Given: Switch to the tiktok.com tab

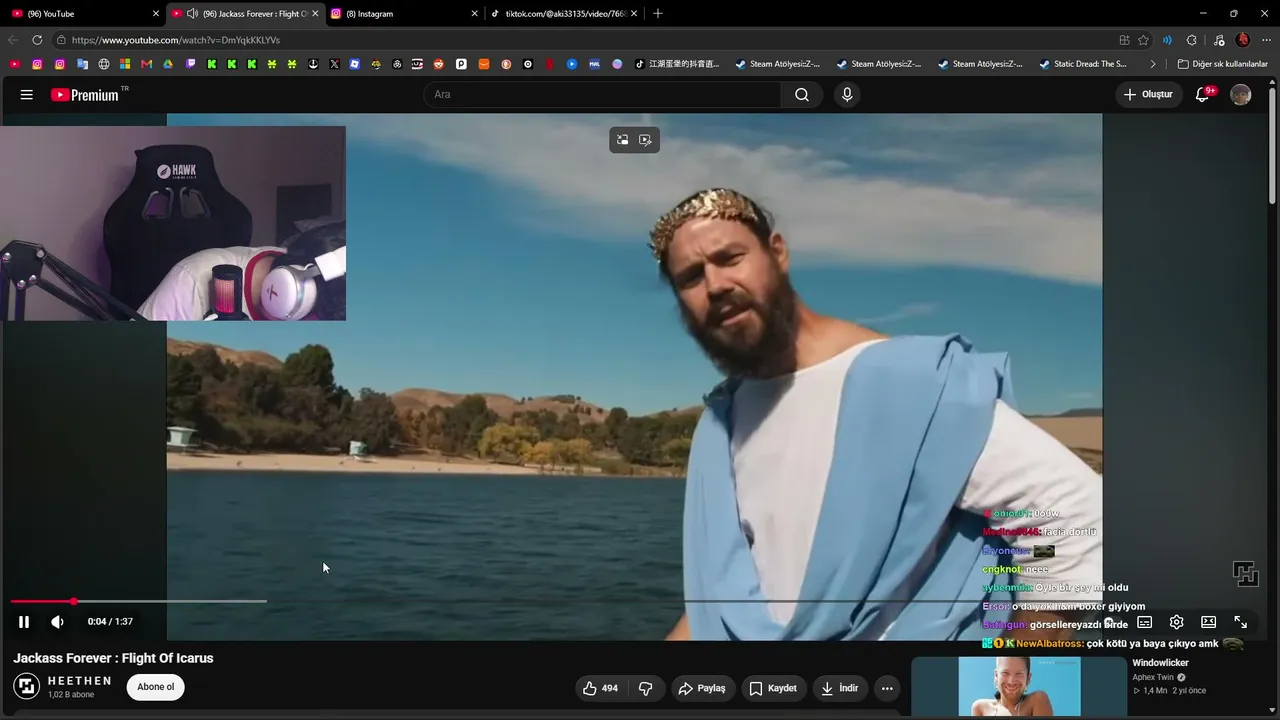Looking at the screenshot, I should coord(564,14).
